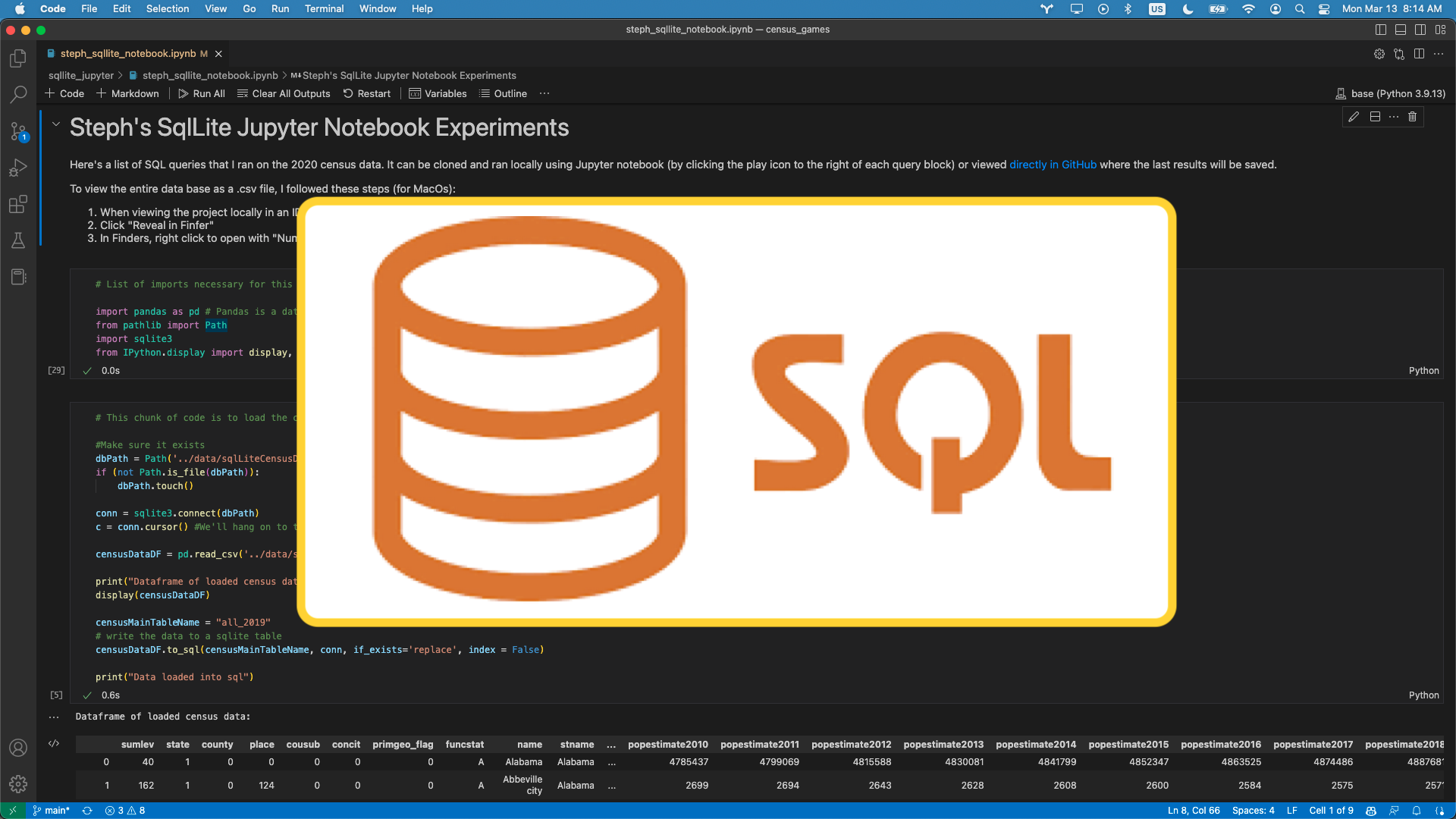Click GitHub Copilot icon in status bar
Image resolution: width=1456 pixels, height=819 pixels.
coord(1373,810)
